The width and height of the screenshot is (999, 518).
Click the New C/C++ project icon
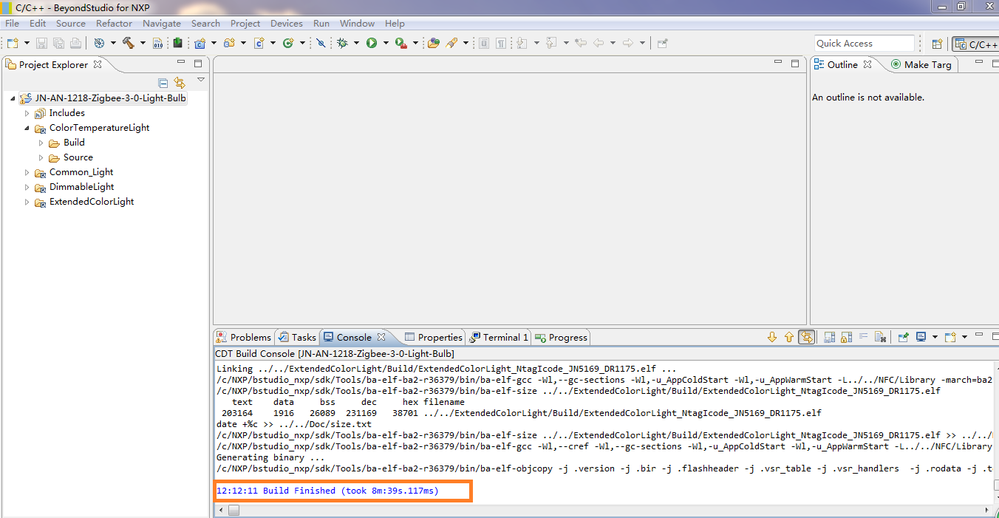200,43
